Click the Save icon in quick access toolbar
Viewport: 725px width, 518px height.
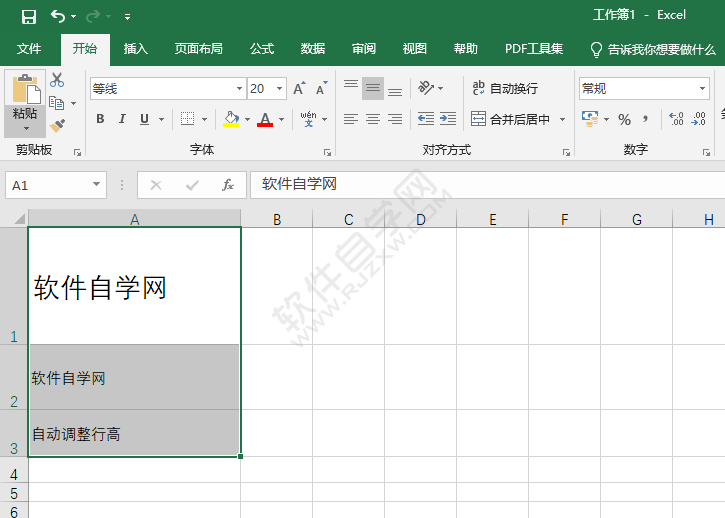pos(29,17)
